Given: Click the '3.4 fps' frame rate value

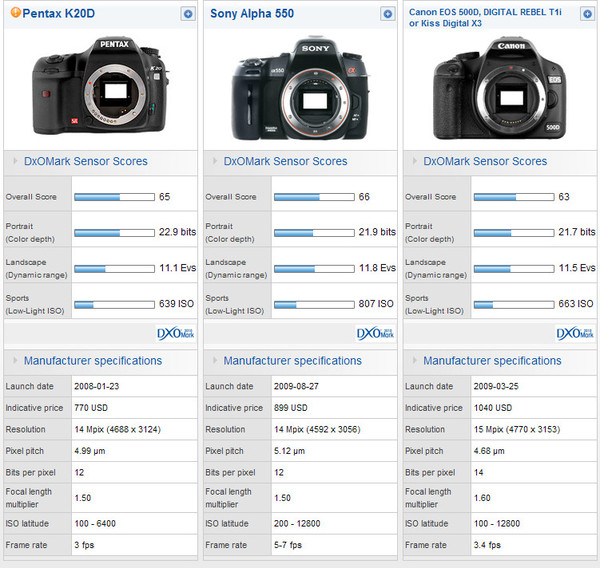Looking at the screenshot, I should (x=487, y=545).
